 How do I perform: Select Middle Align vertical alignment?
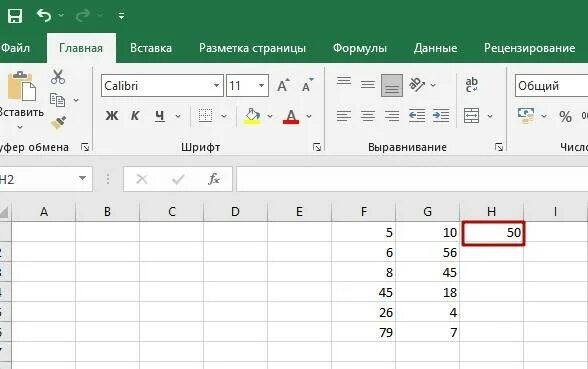click(x=368, y=85)
